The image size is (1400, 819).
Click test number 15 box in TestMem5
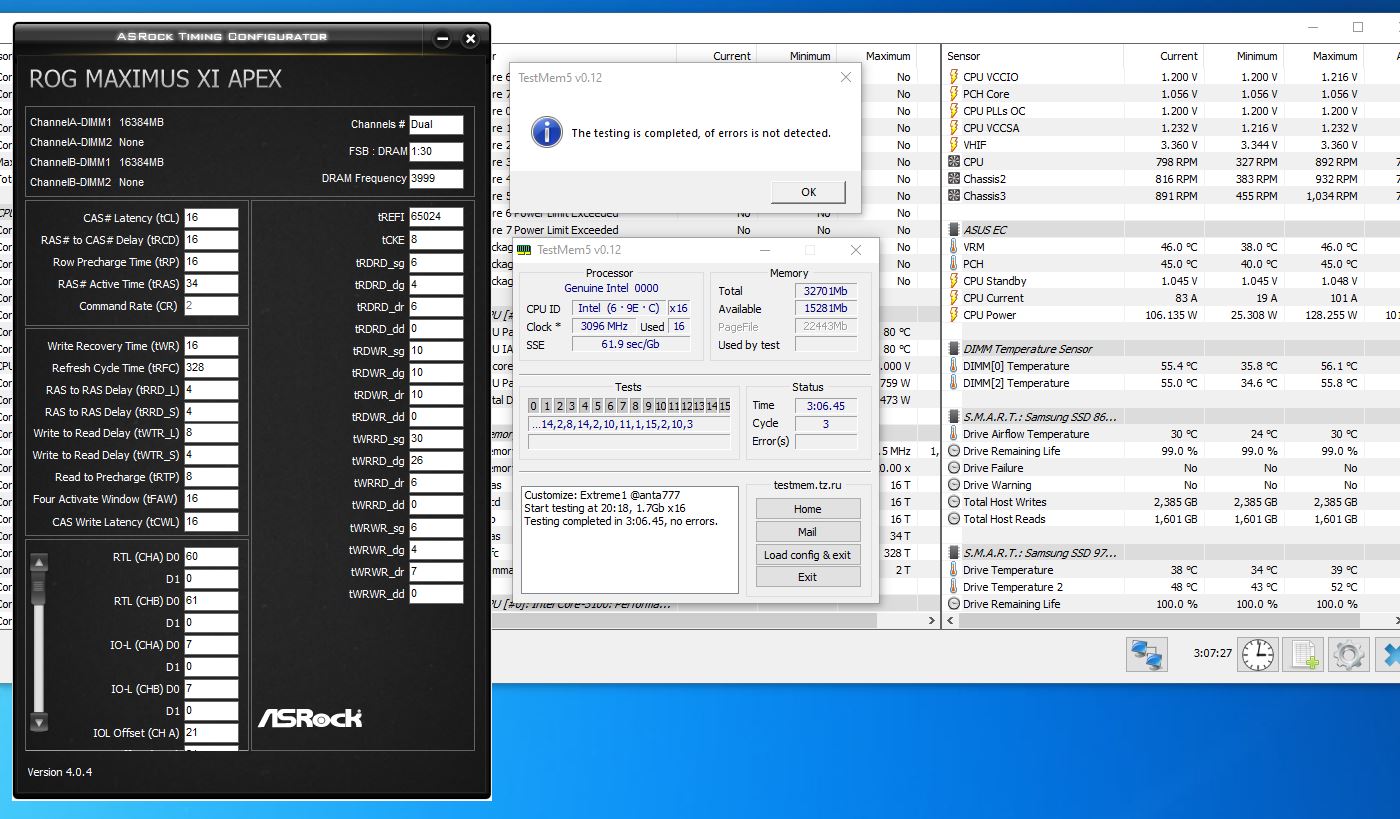click(725, 406)
